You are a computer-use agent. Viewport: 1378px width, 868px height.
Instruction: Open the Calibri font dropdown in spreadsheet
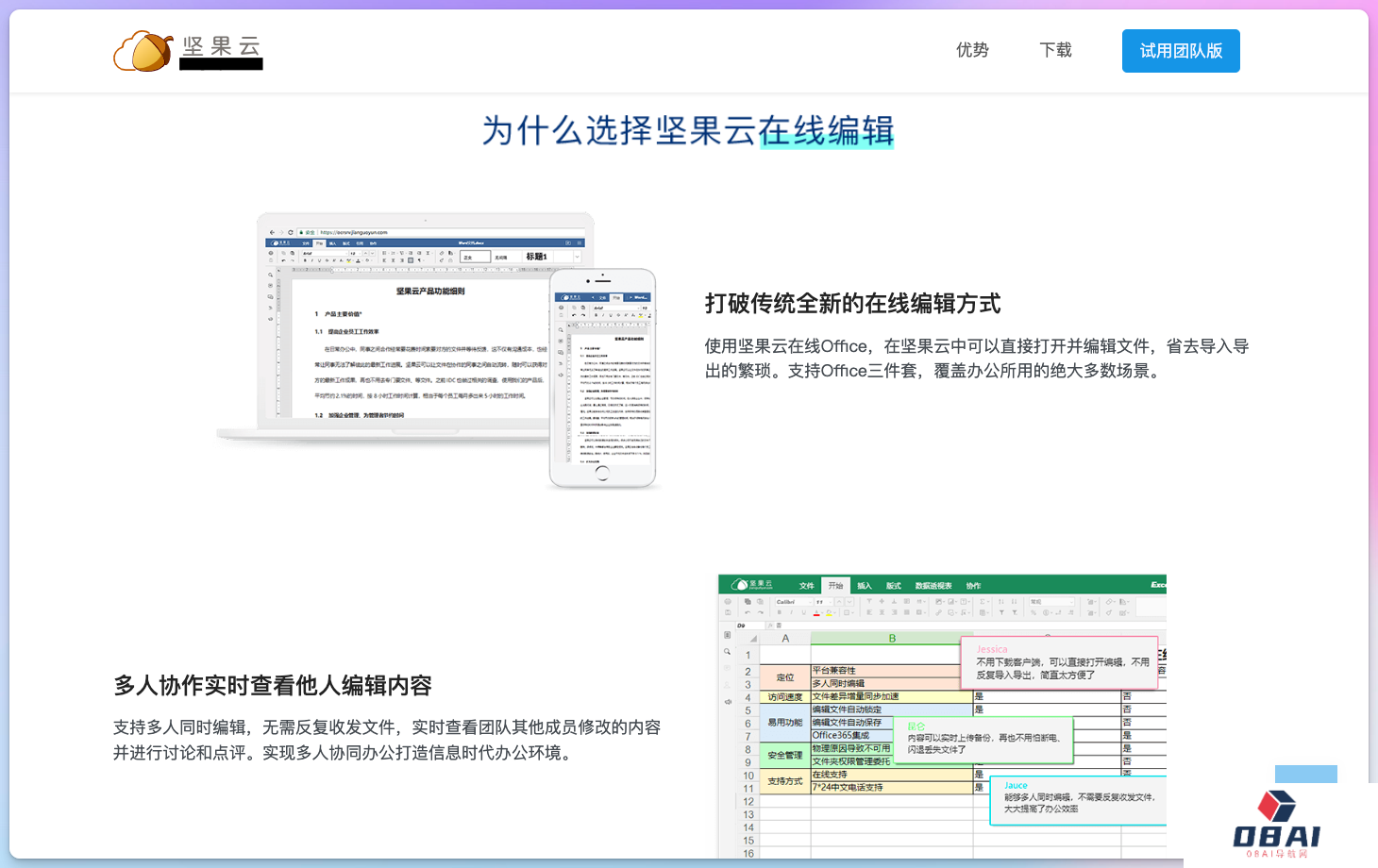pos(791,601)
